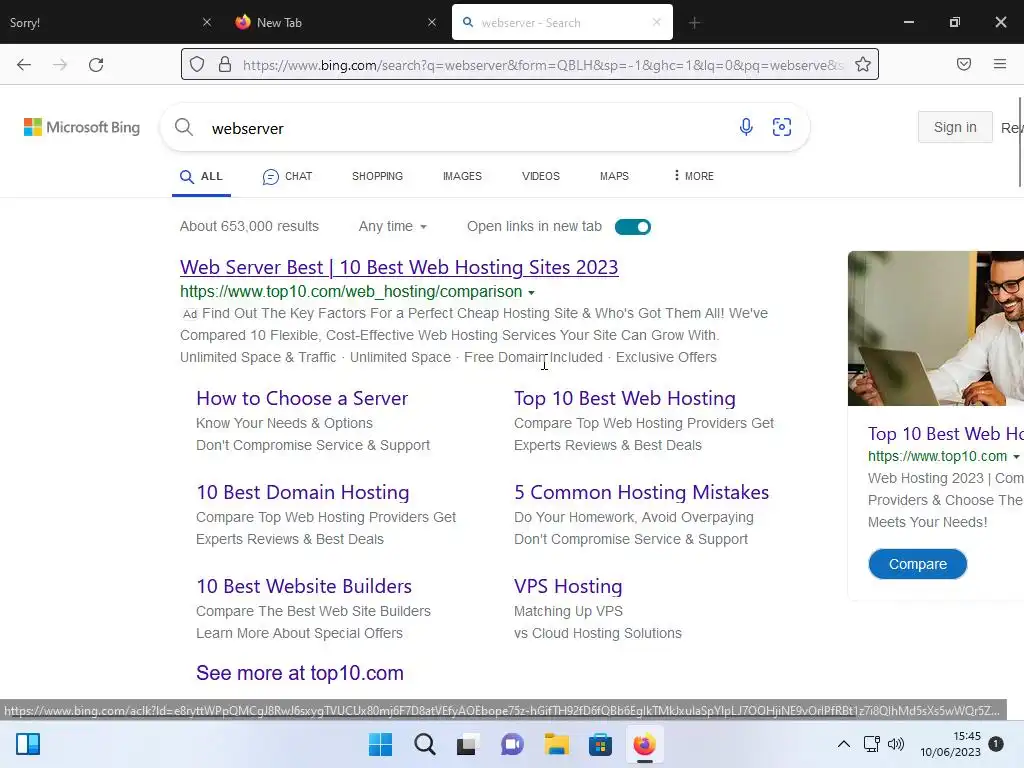Open the taskbar clock showing 15:45
This screenshot has width=1024, height=768.
(x=950, y=744)
